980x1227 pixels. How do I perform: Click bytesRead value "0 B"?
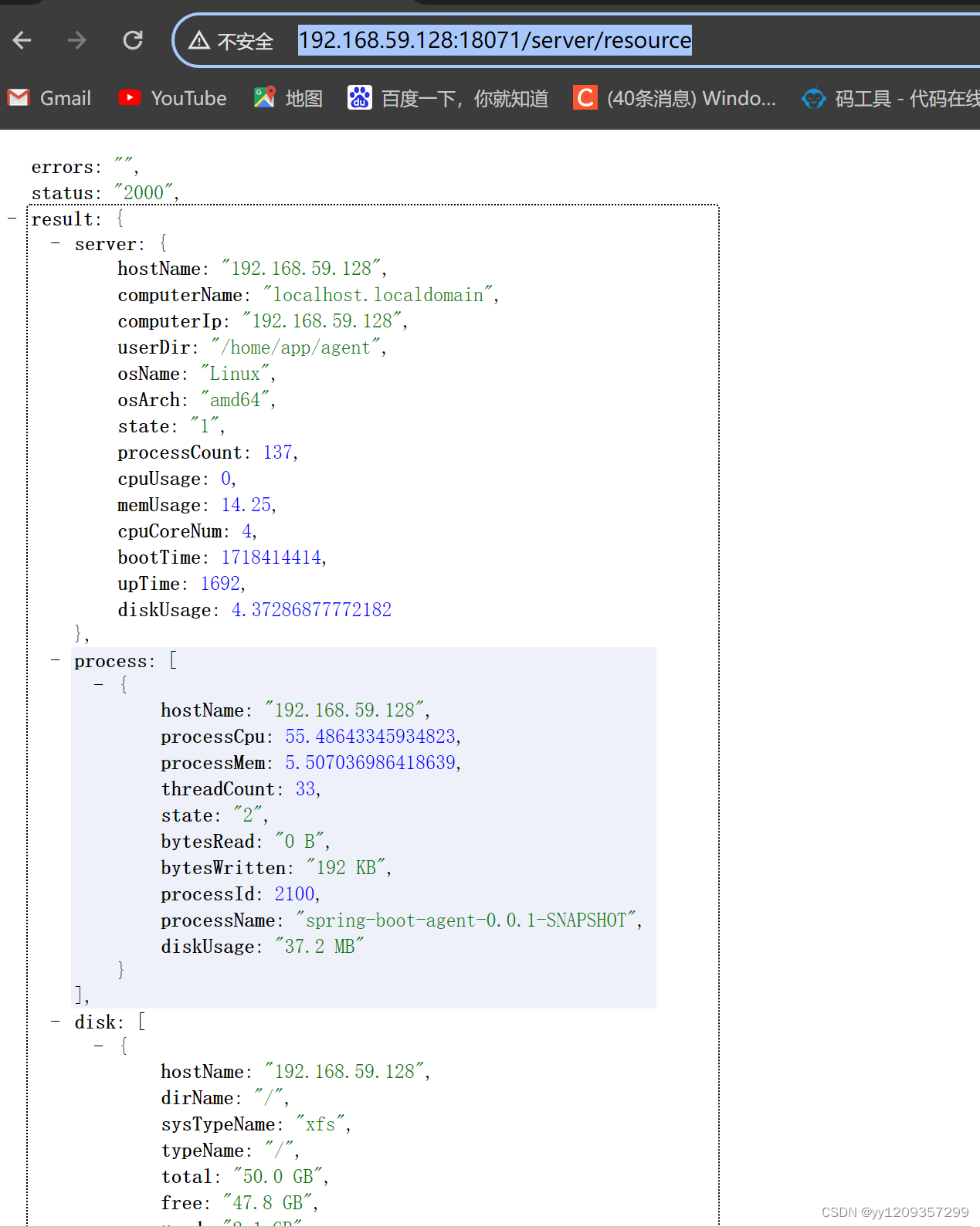click(300, 842)
